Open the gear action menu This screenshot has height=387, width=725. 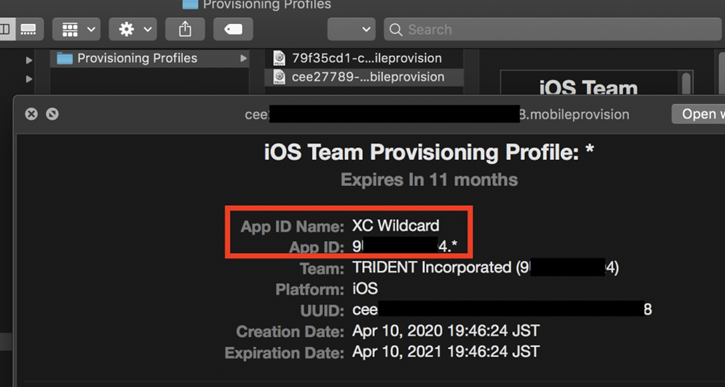133,29
